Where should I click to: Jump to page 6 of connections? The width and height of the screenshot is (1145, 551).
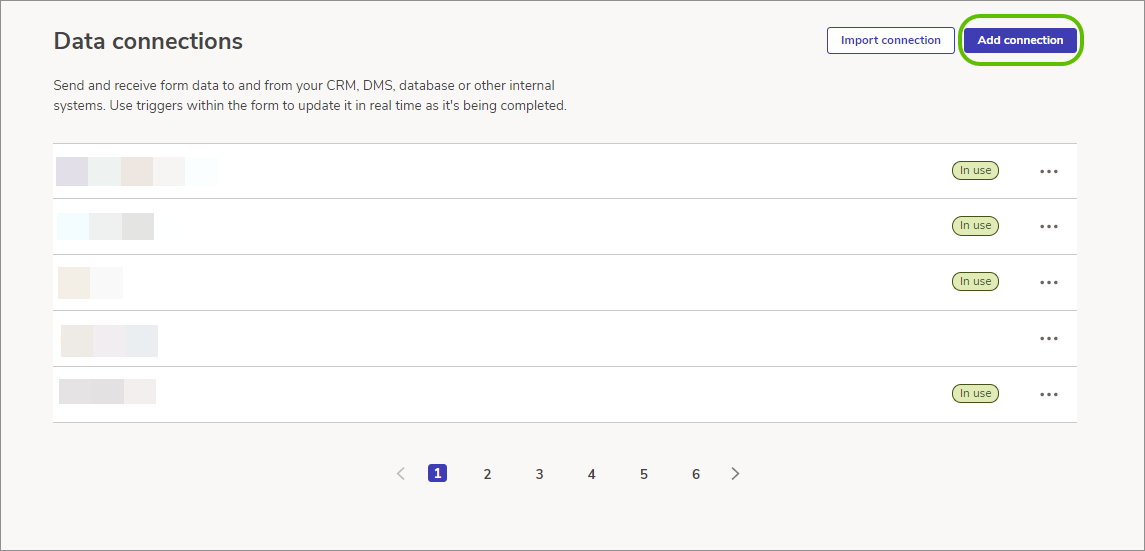click(x=696, y=474)
